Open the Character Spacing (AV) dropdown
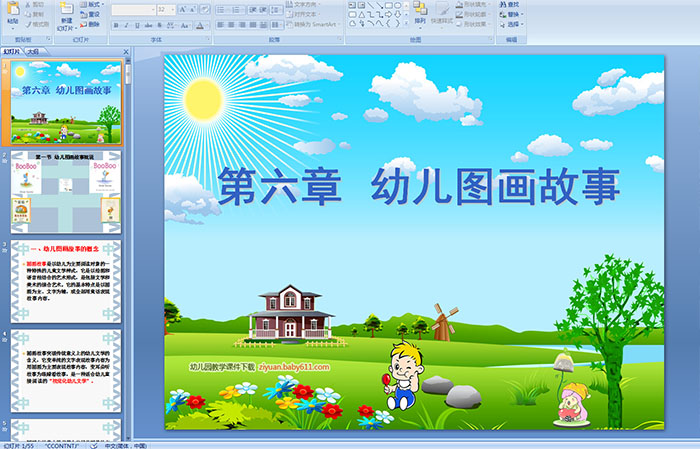Viewport: 700px width, 449px height. coord(171,25)
